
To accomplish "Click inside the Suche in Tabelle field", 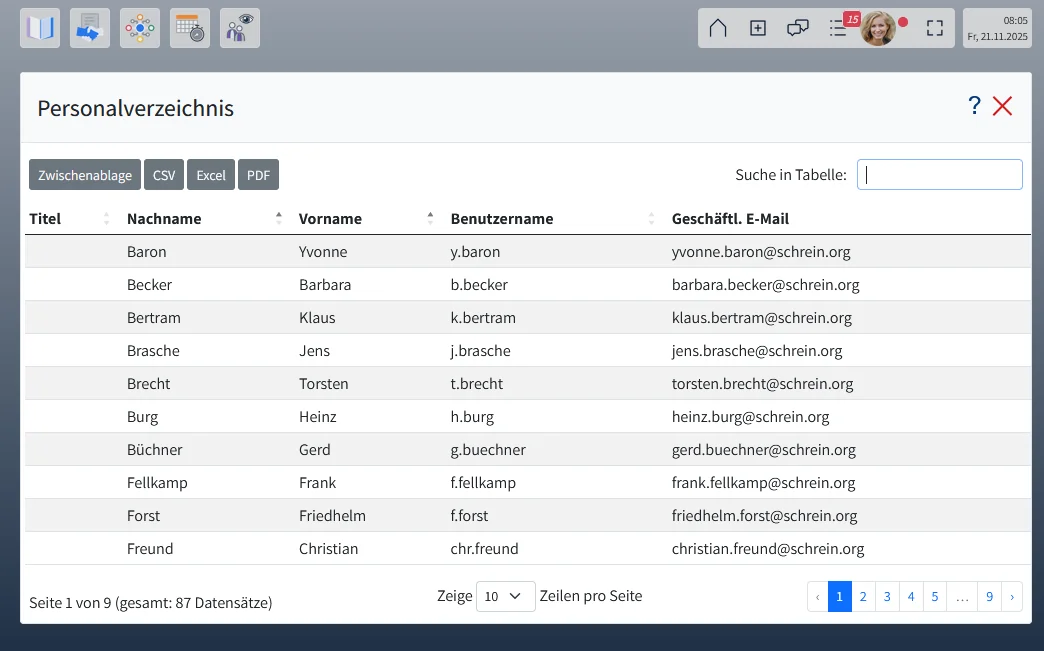I will point(938,174).
